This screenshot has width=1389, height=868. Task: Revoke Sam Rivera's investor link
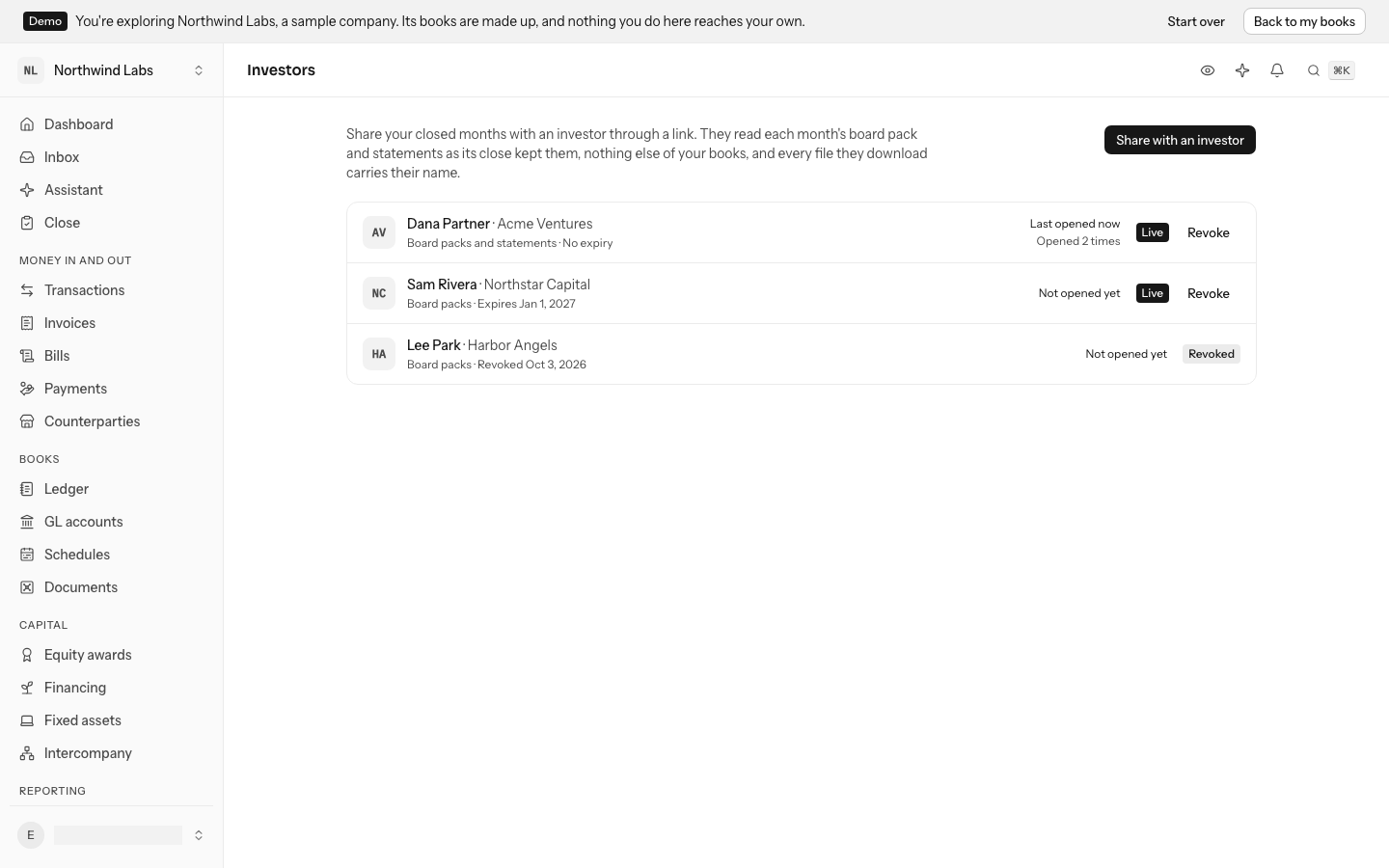1209,293
